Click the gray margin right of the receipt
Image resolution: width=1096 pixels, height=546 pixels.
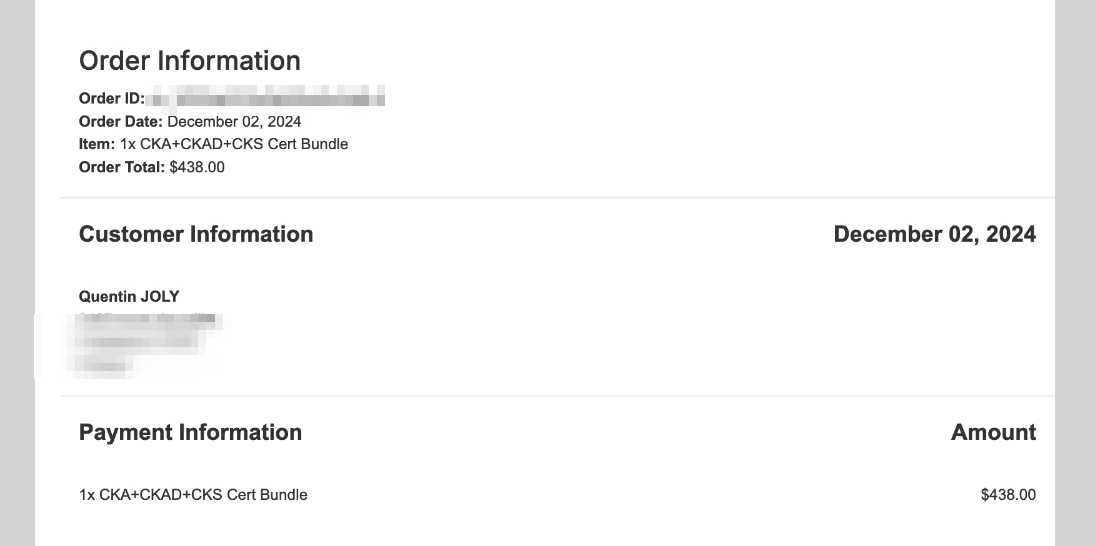(1076, 273)
